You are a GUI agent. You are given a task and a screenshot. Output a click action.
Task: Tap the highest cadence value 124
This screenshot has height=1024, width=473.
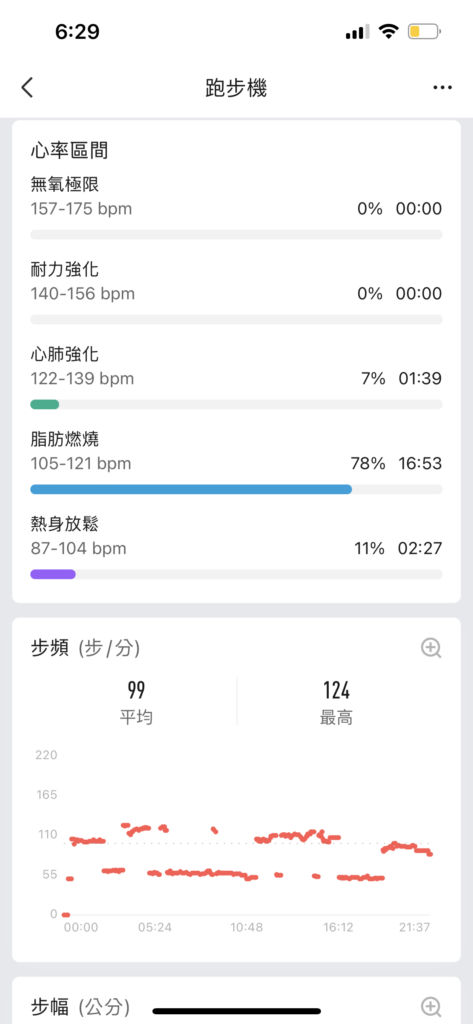coord(336,690)
